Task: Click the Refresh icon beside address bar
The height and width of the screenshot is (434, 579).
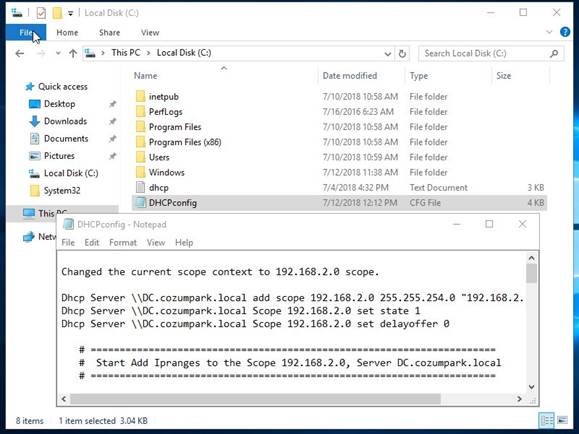Action: 402,54
